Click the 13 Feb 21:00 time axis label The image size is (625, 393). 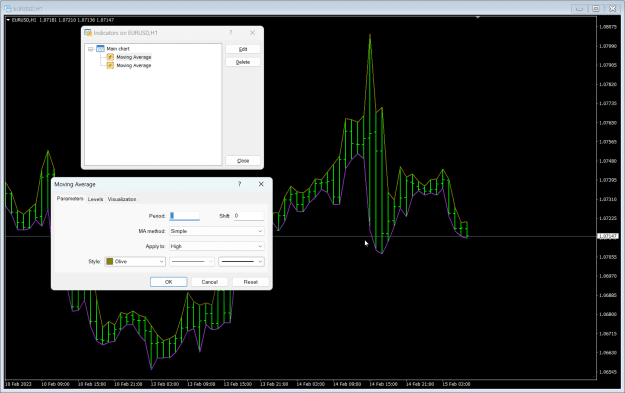coord(274,384)
